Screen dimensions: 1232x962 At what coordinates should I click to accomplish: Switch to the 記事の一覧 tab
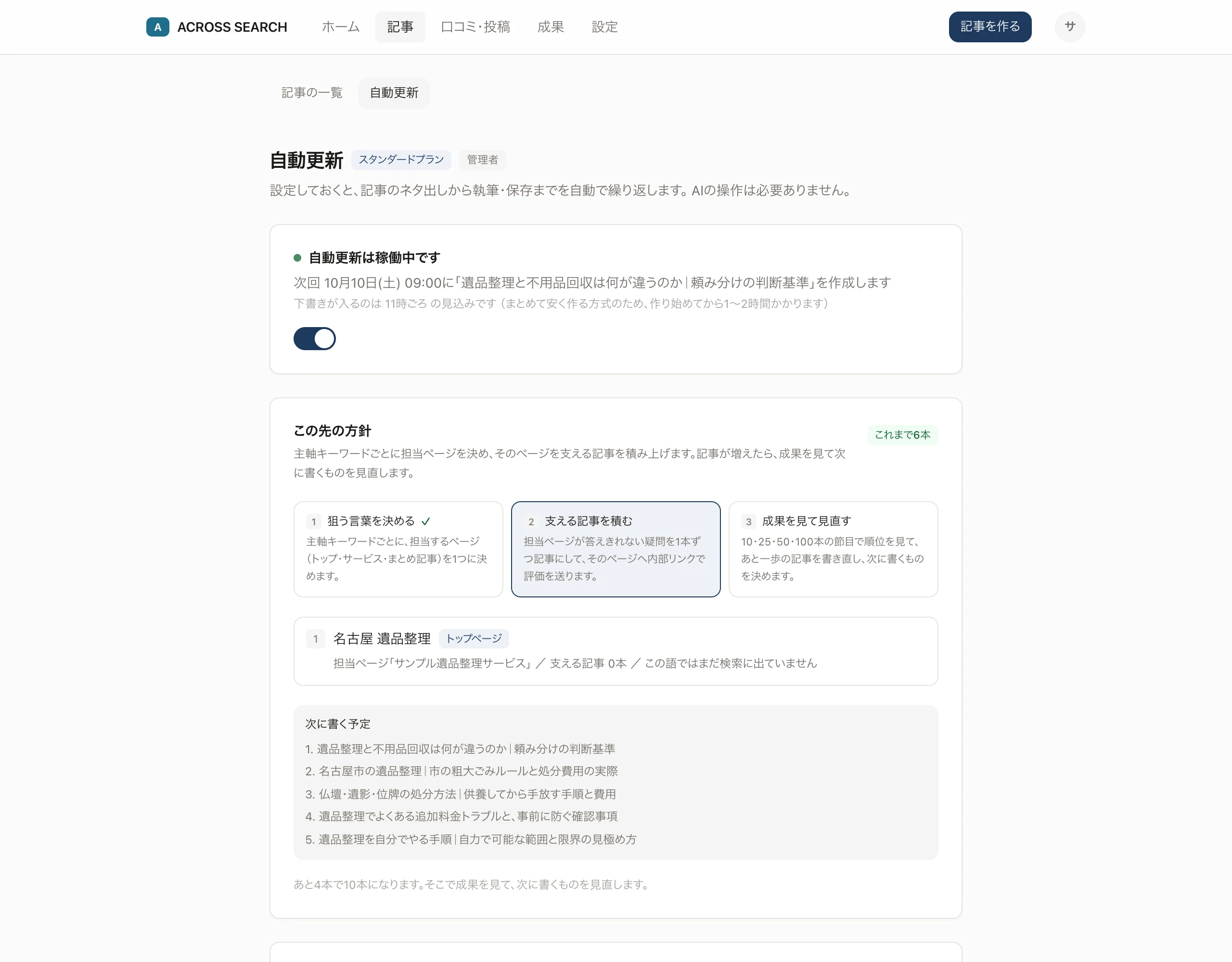pos(312,92)
